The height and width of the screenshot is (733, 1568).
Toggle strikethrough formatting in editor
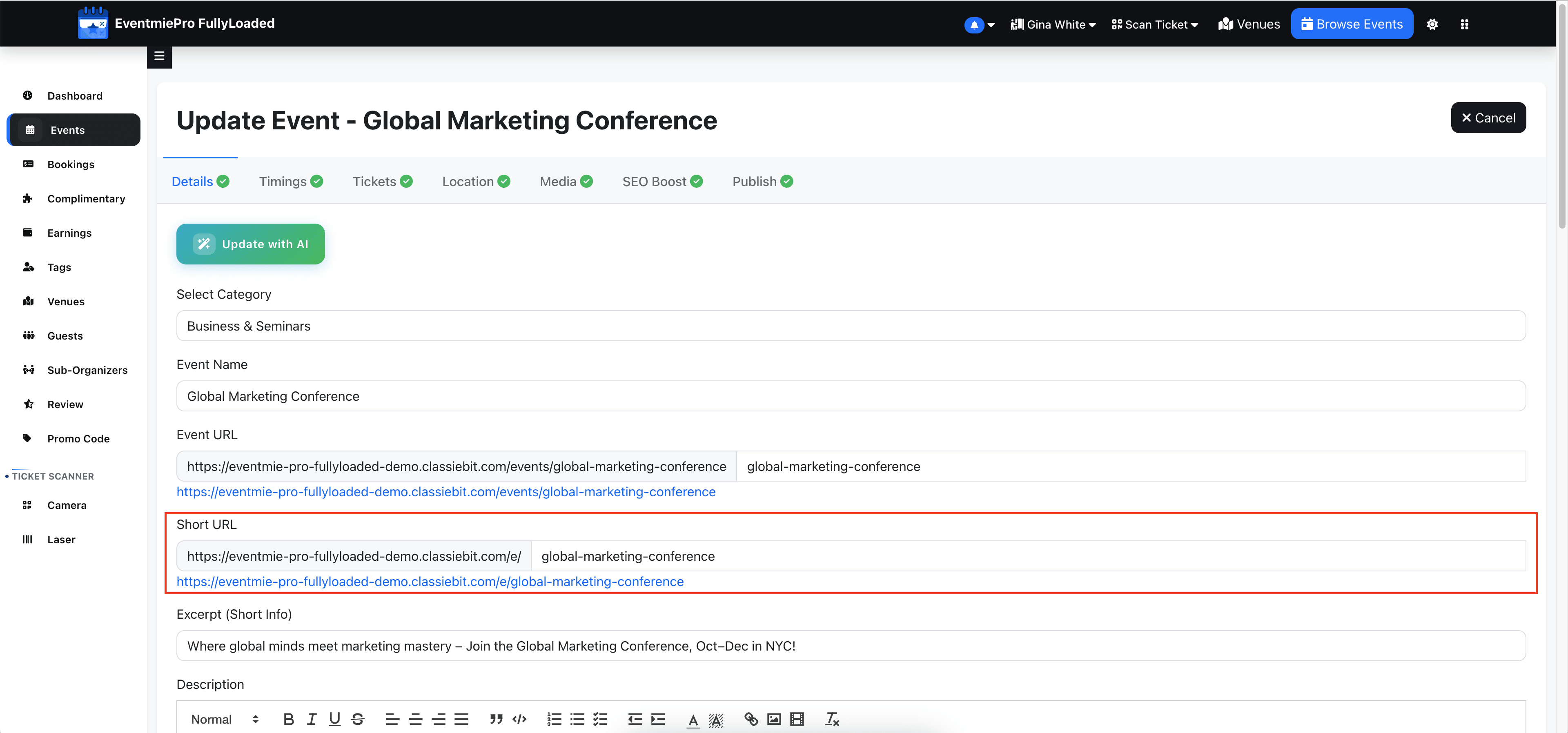pyautogui.click(x=358, y=719)
